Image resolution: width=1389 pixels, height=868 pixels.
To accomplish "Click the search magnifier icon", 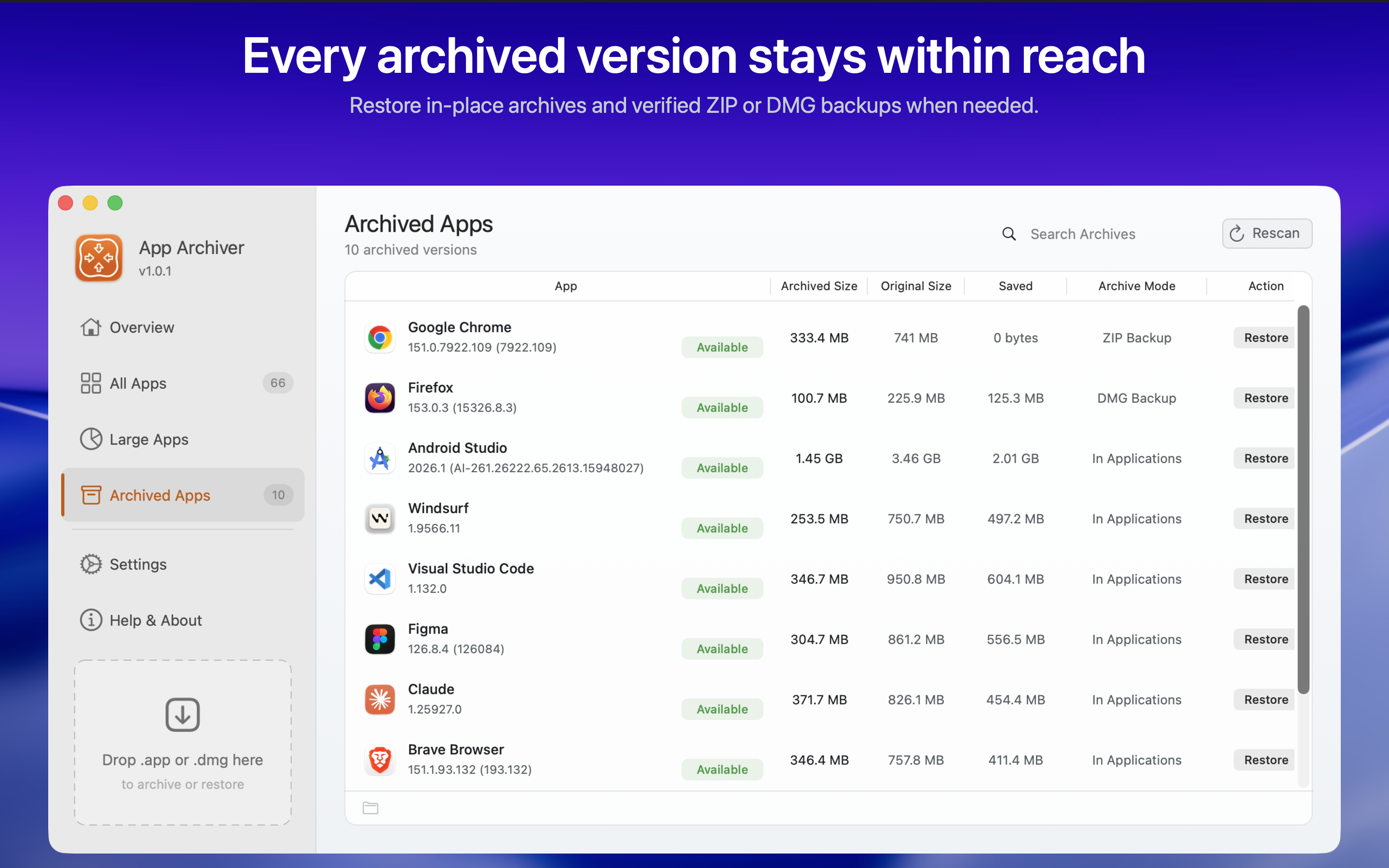I will point(1009,234).
